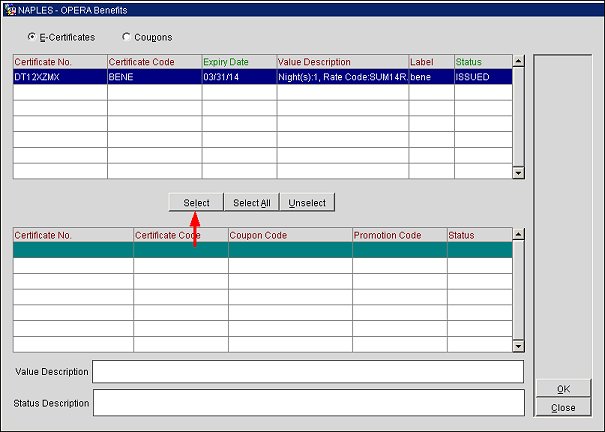The width and height of the screenshot is (605, 432).
Task: Confirm with the OK button
Action: pos(563,389)
